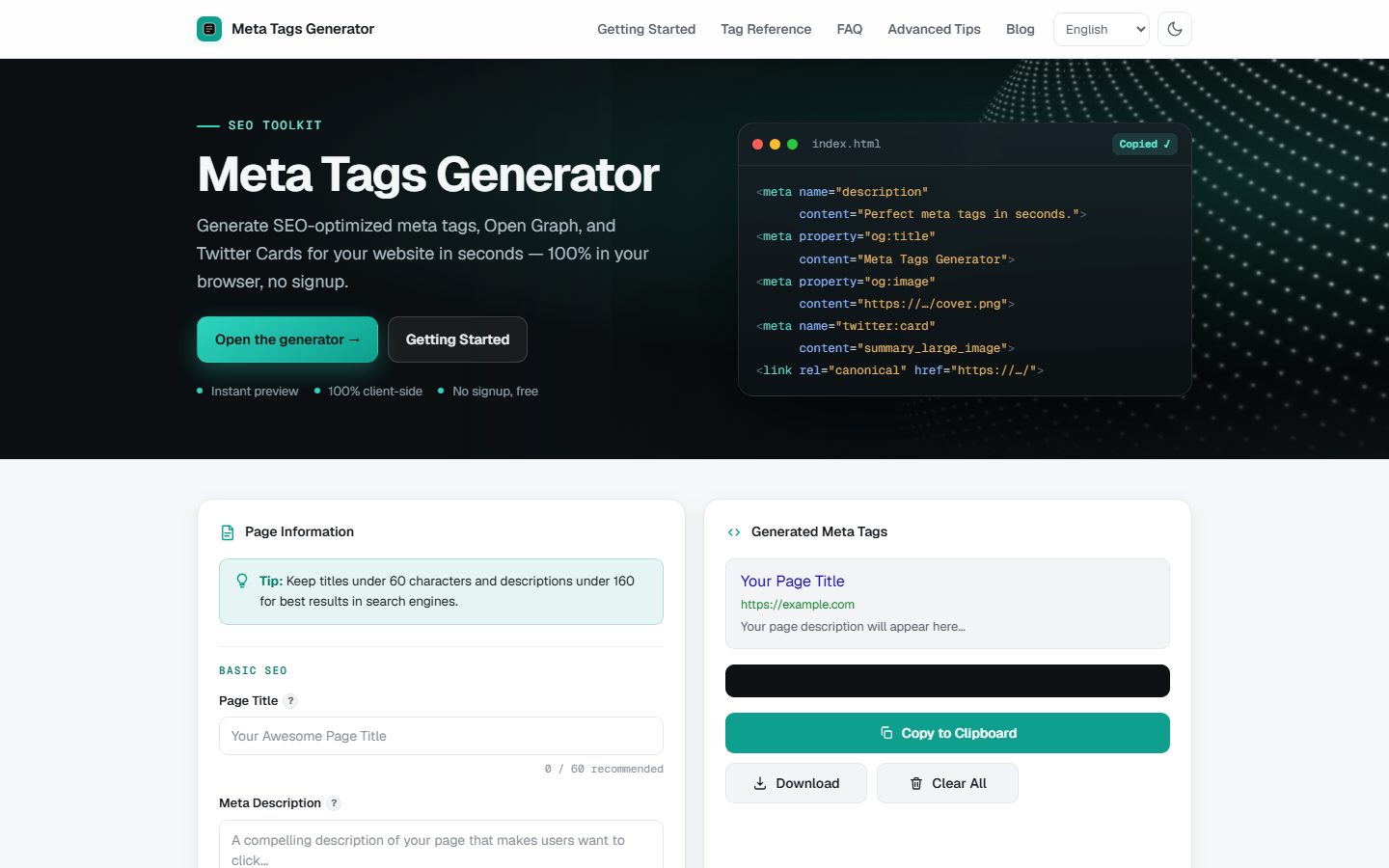Click the green dot in code window
This screenshot has height=868, width=1389.
[x=792, y=145]
